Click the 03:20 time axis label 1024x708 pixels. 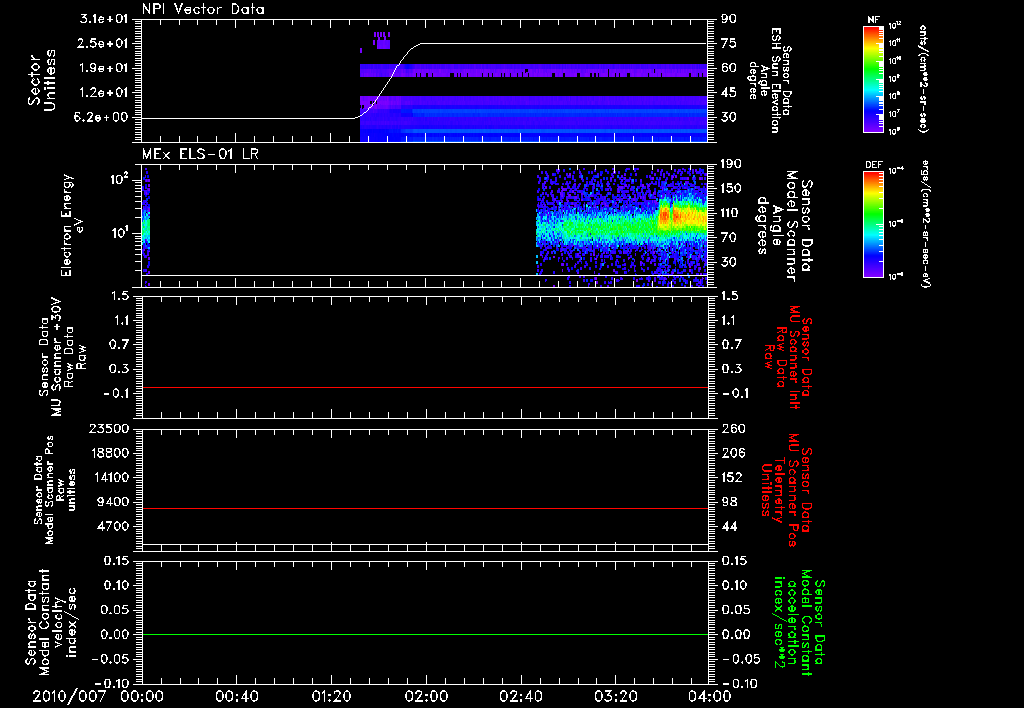coord(615,696)
